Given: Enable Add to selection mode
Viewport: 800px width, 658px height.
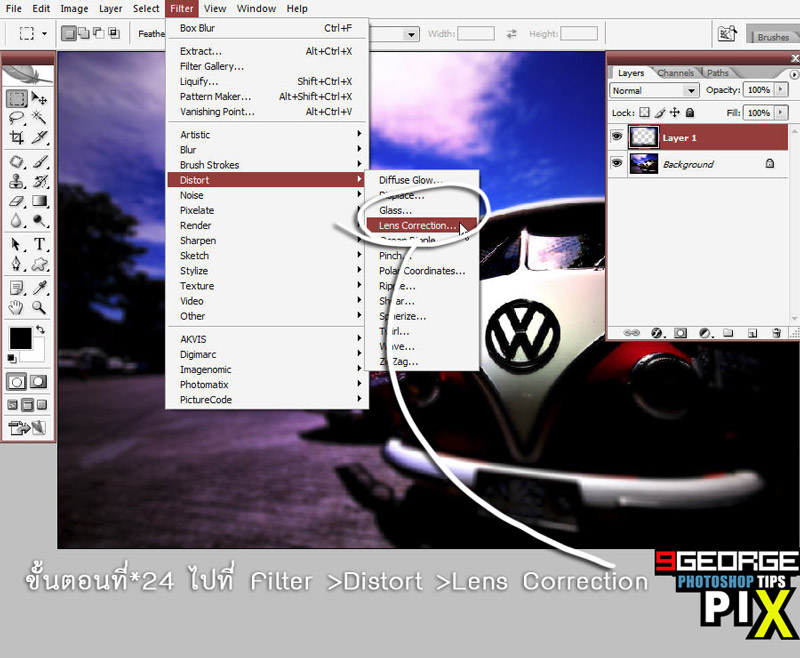Looking at the screenshot, I should pos(83,34).
